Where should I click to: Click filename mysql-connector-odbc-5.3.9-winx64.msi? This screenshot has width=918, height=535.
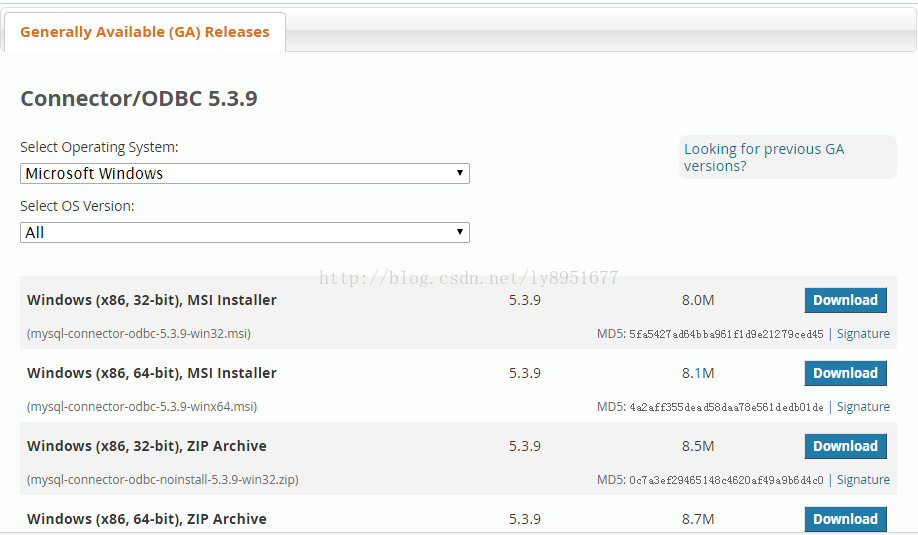[142, 407]
